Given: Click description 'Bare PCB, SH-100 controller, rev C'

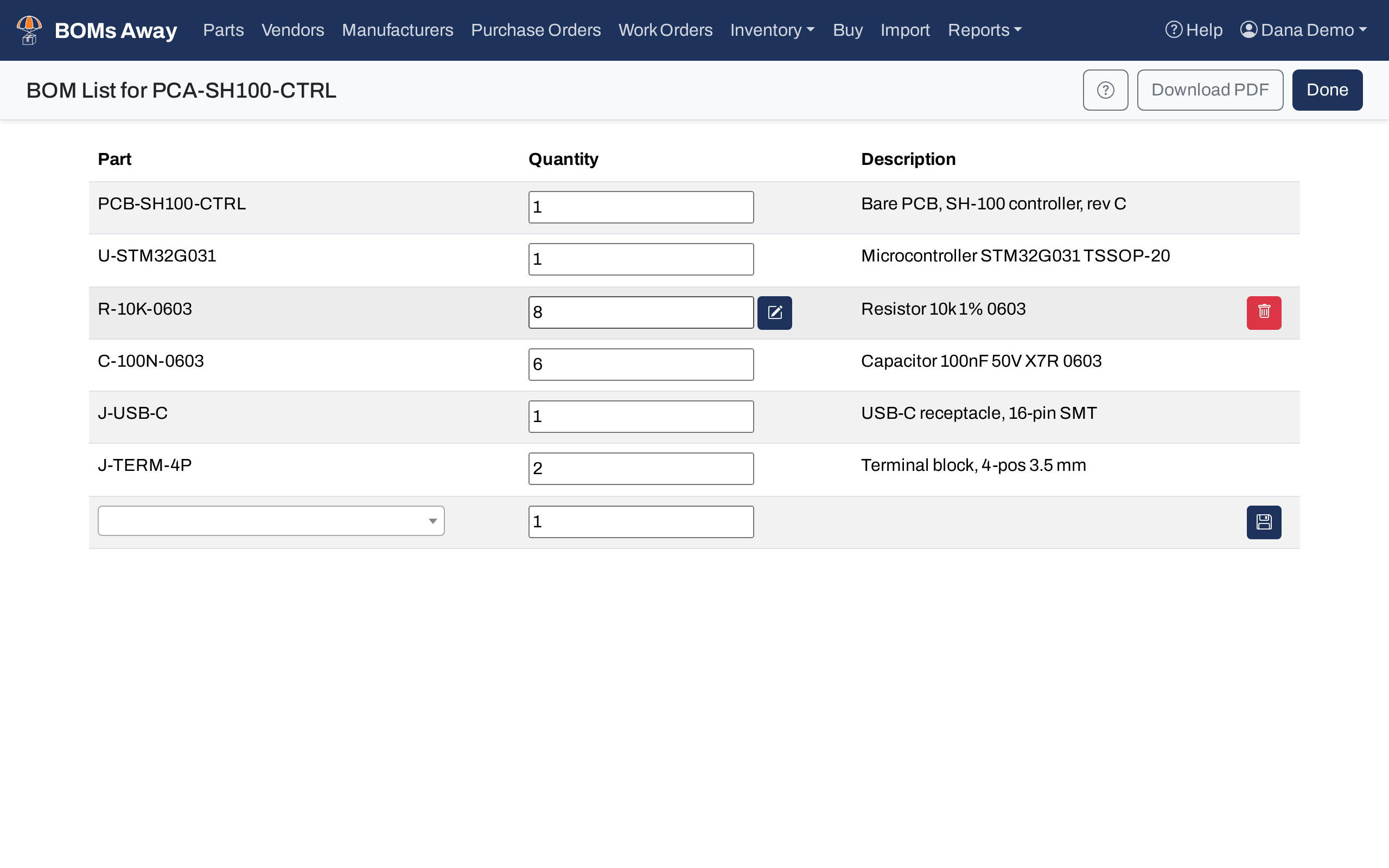Looking at the screenshot, I should (x=993, y=204).
